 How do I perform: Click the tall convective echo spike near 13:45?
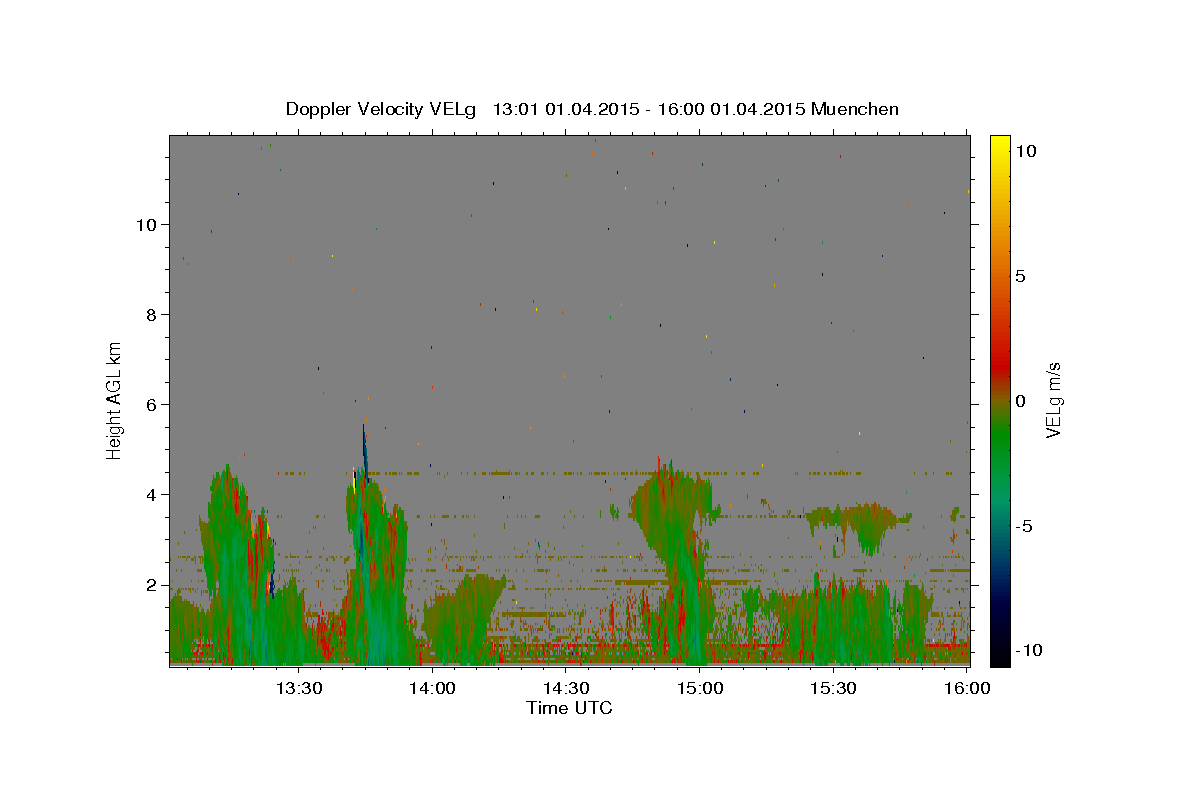pyautogui.click(x=365, y=455)
